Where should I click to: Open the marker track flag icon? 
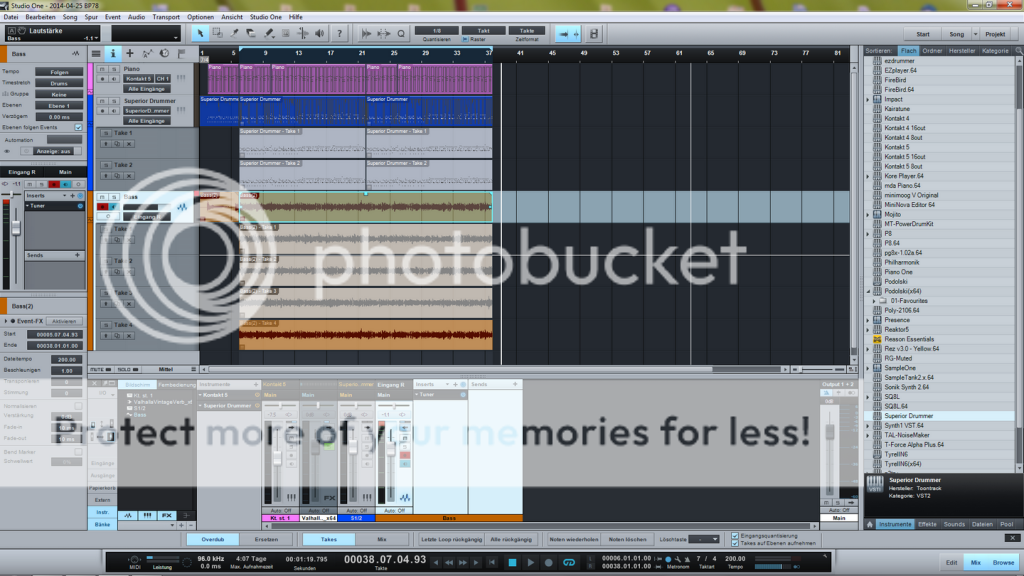(182, 54)
